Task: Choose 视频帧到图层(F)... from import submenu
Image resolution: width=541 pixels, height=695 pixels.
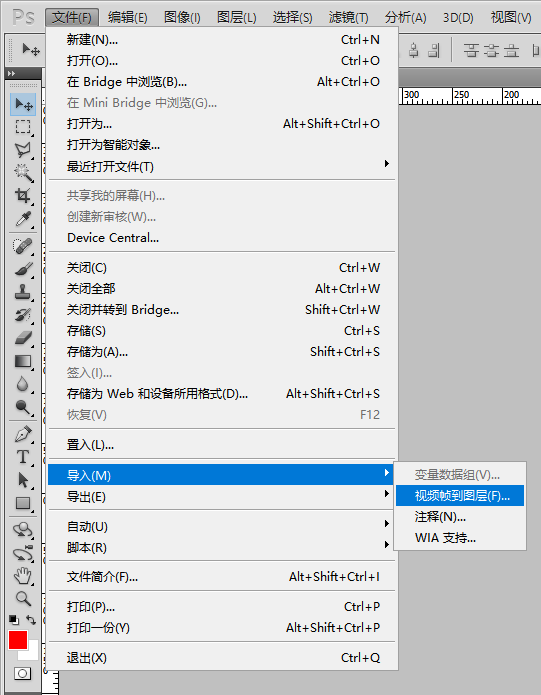Action: (460, 496)
